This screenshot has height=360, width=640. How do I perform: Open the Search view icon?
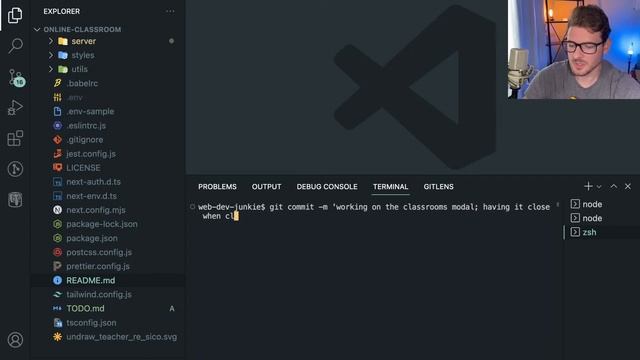click(x=15, y=46)
